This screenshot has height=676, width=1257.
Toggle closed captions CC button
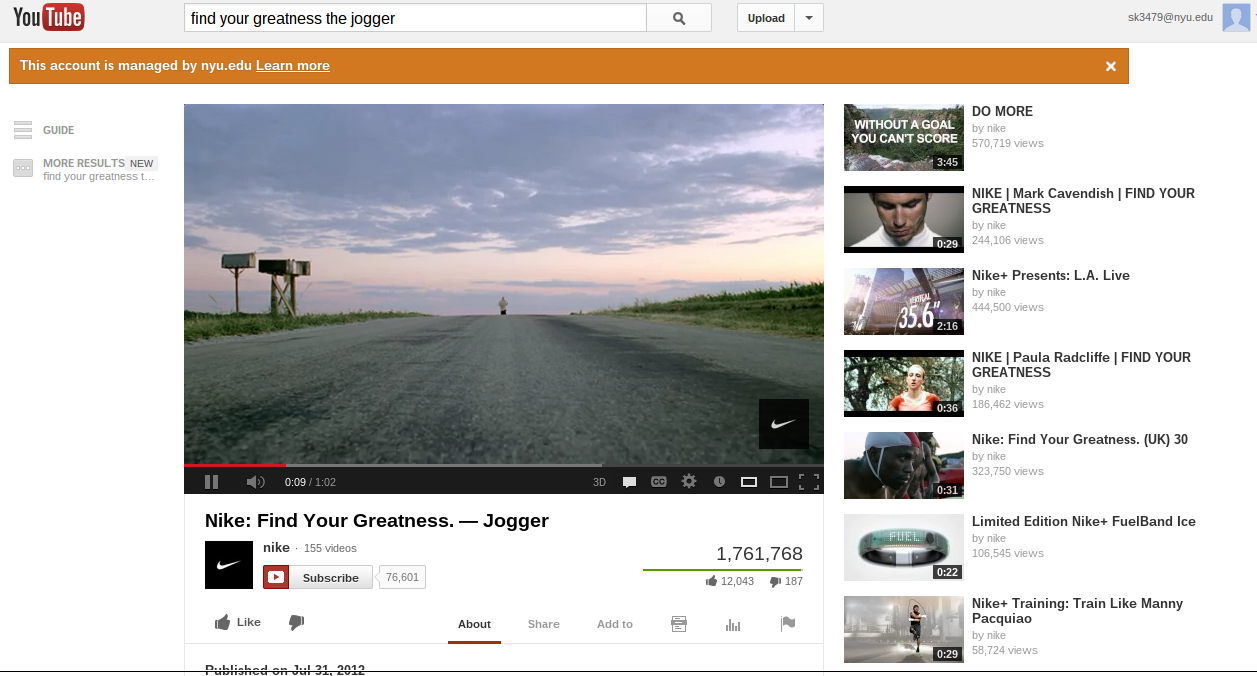point(659,482)
